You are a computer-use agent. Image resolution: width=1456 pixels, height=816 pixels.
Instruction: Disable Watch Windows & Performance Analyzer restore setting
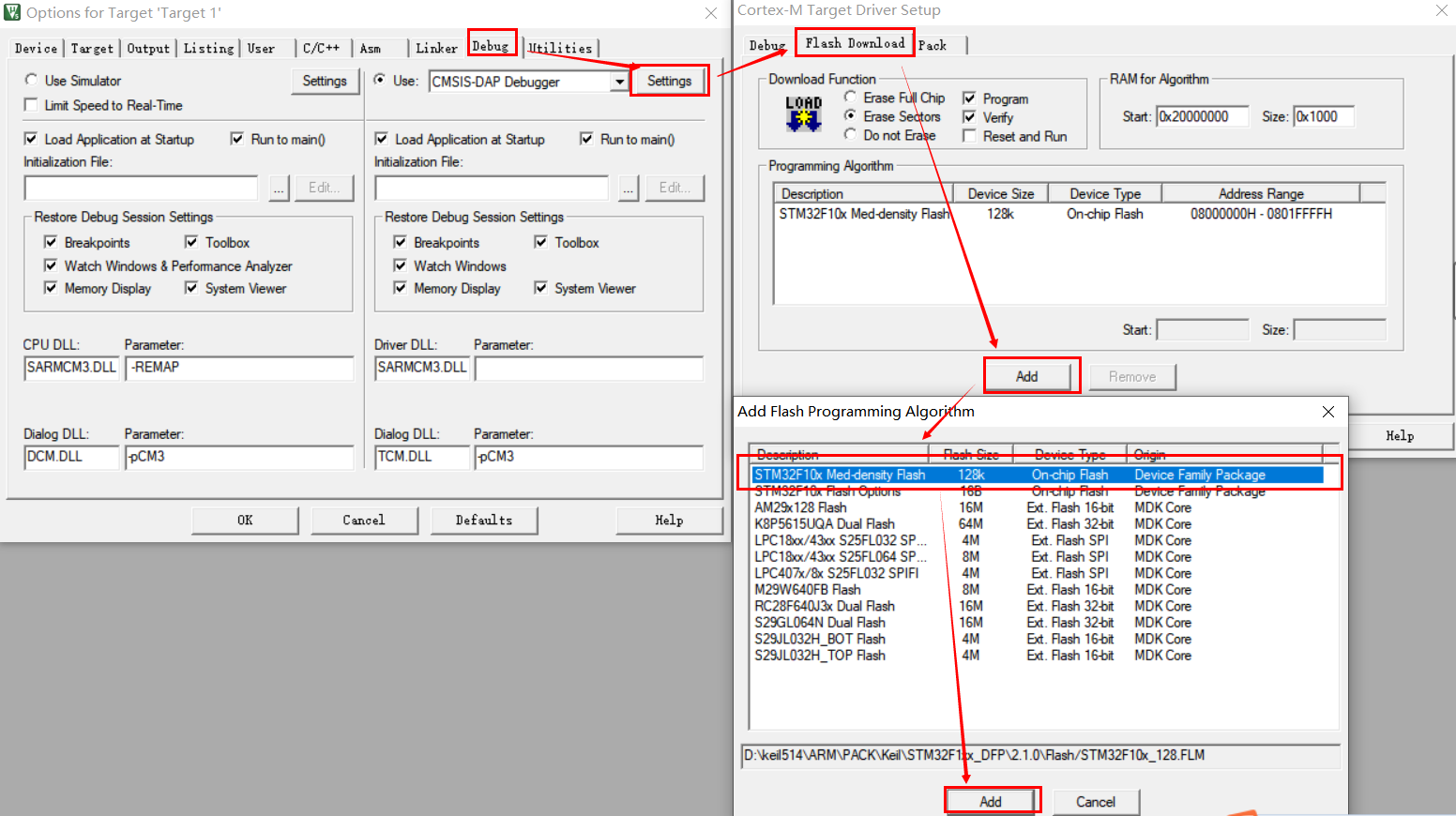pyautogui.click(x=52, y=265)
